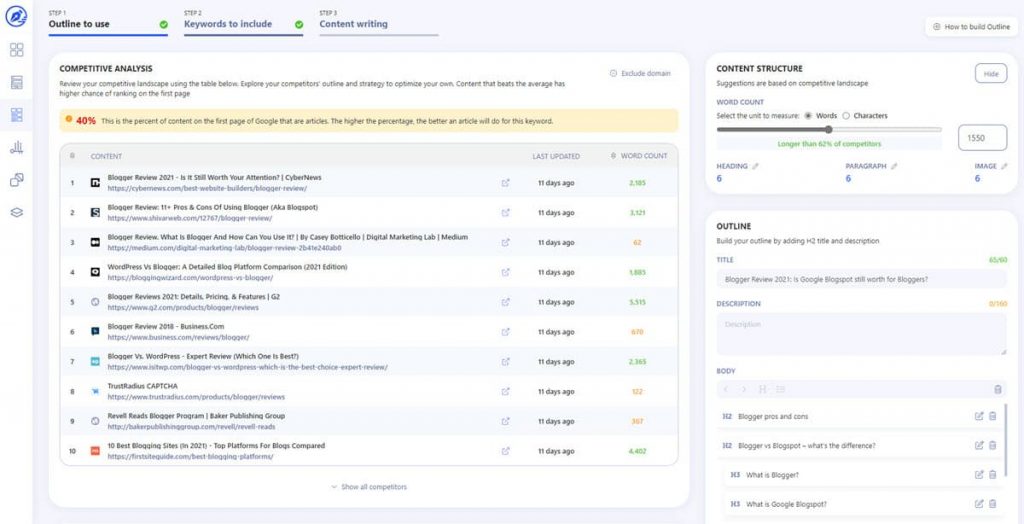The height and width of the screenshot is (524, 1024).
Task: Click the CONTENT column sort icon
Action: click(72, 156)
